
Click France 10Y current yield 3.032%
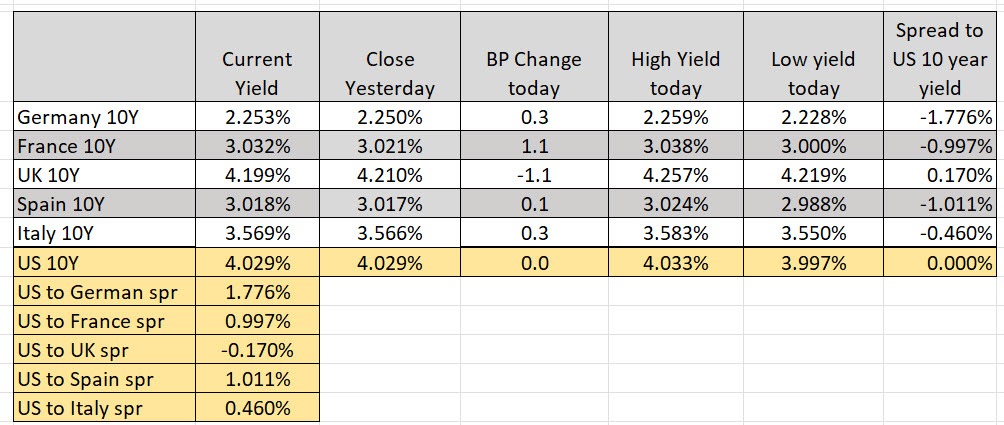coord(257,146)
